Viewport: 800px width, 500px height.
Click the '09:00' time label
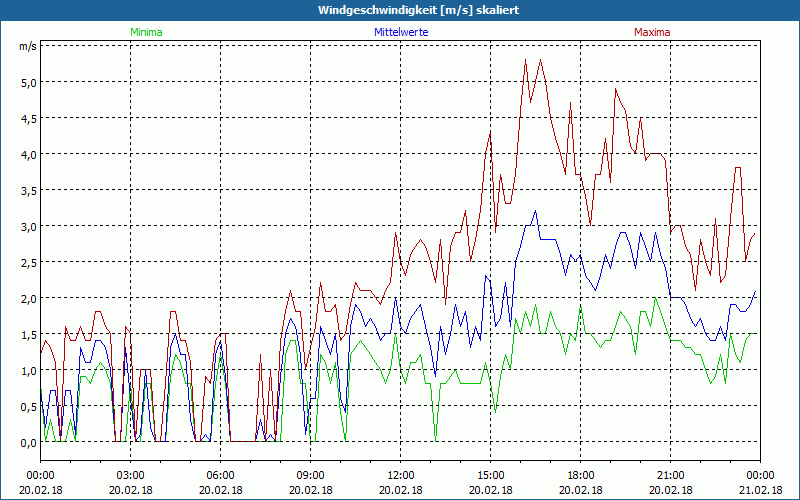tap(311, 476)
